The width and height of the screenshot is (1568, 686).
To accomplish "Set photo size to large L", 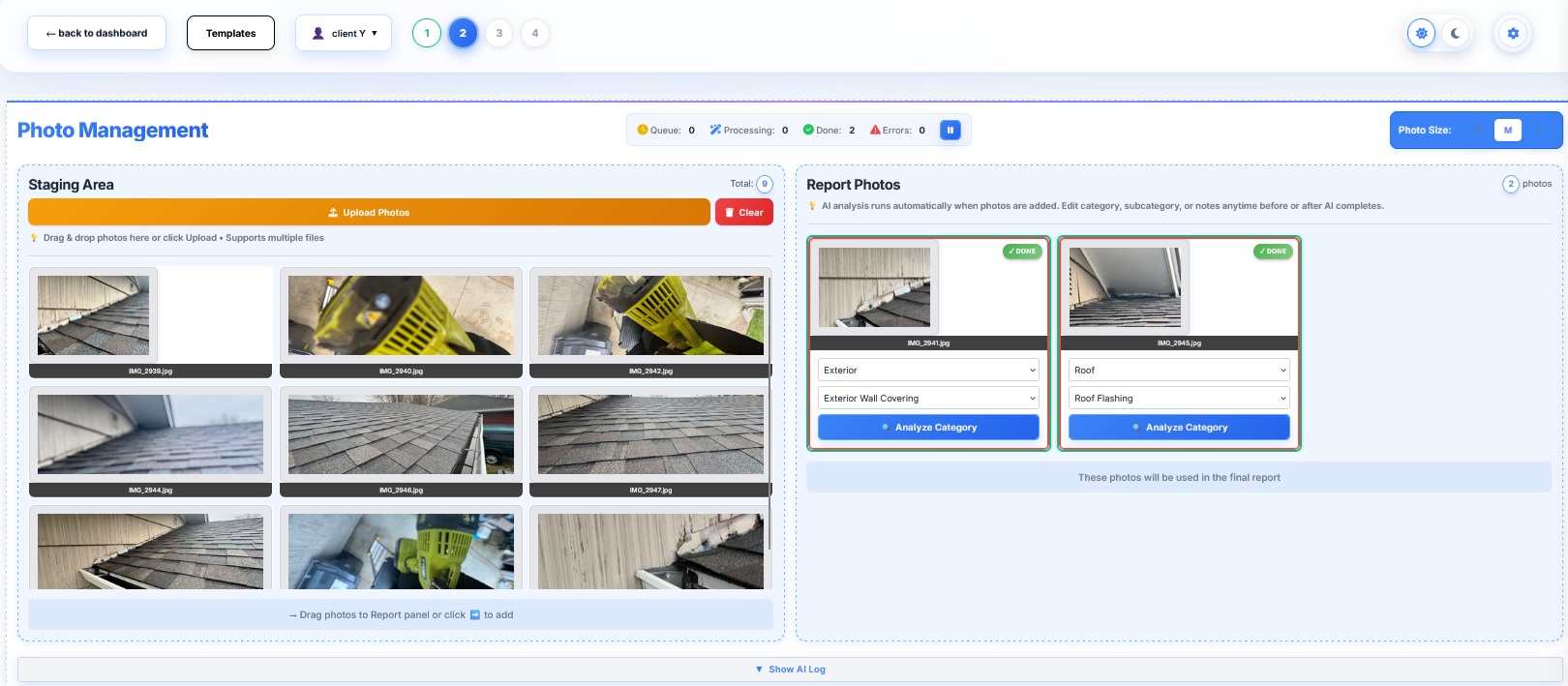I will point(1538,130).
